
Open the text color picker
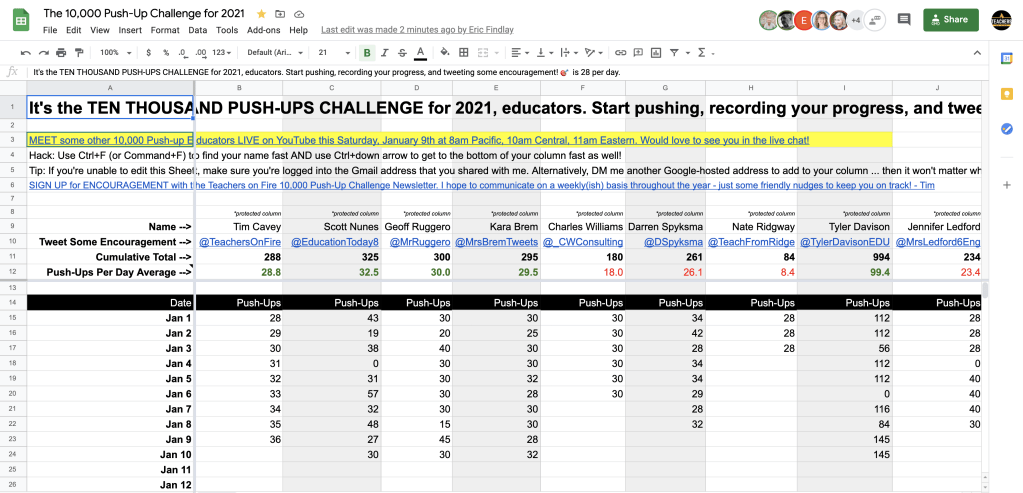pyautogui.click(x=419, y=52)
